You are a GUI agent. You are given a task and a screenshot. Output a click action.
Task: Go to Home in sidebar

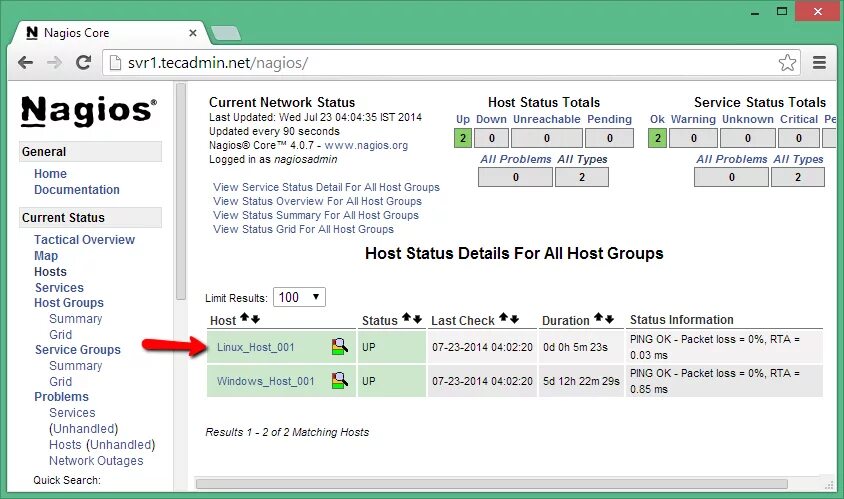pyautogui.click(x=50, y=174)
